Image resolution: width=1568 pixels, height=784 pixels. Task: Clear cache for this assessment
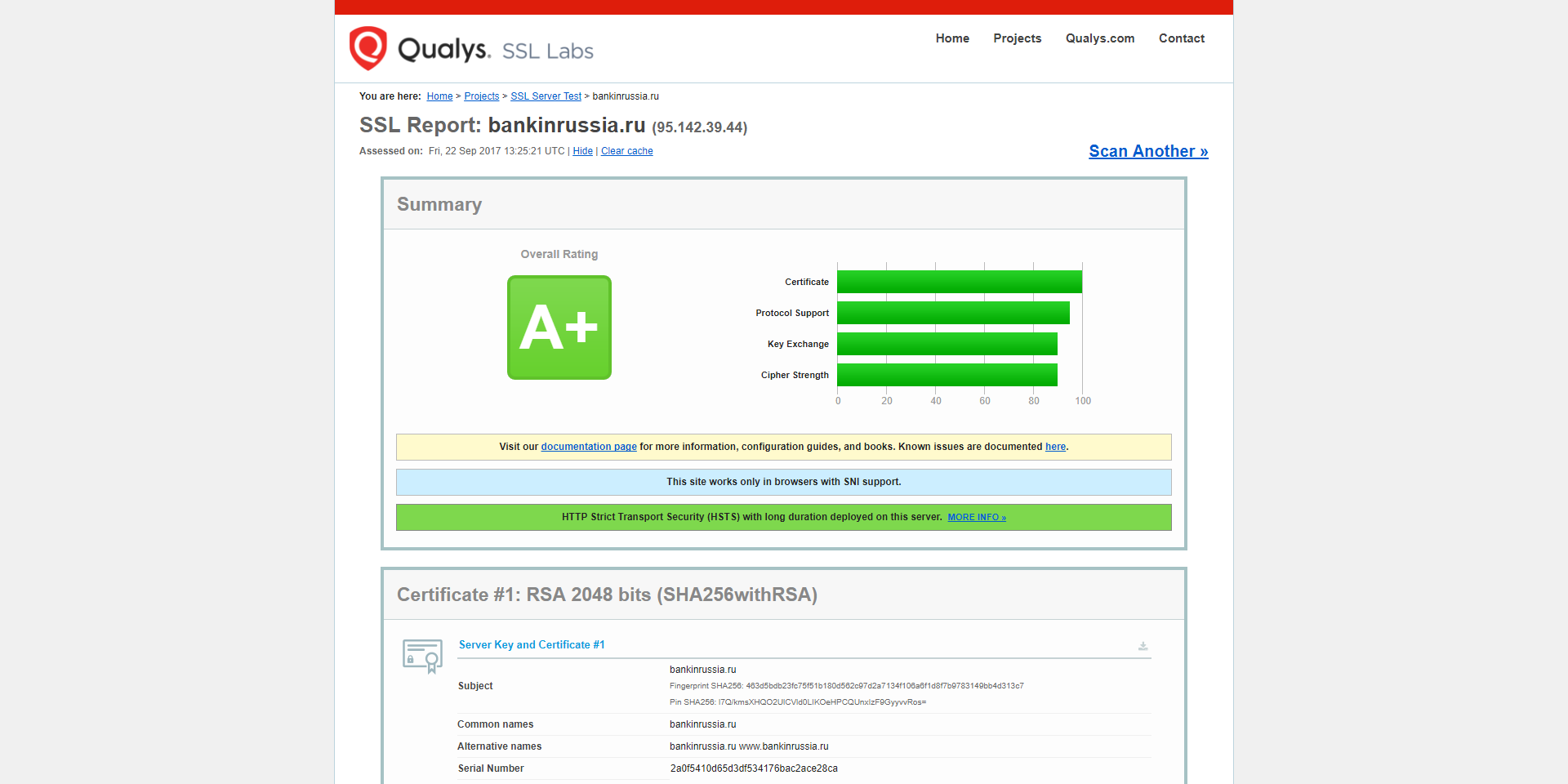[626, 151]
